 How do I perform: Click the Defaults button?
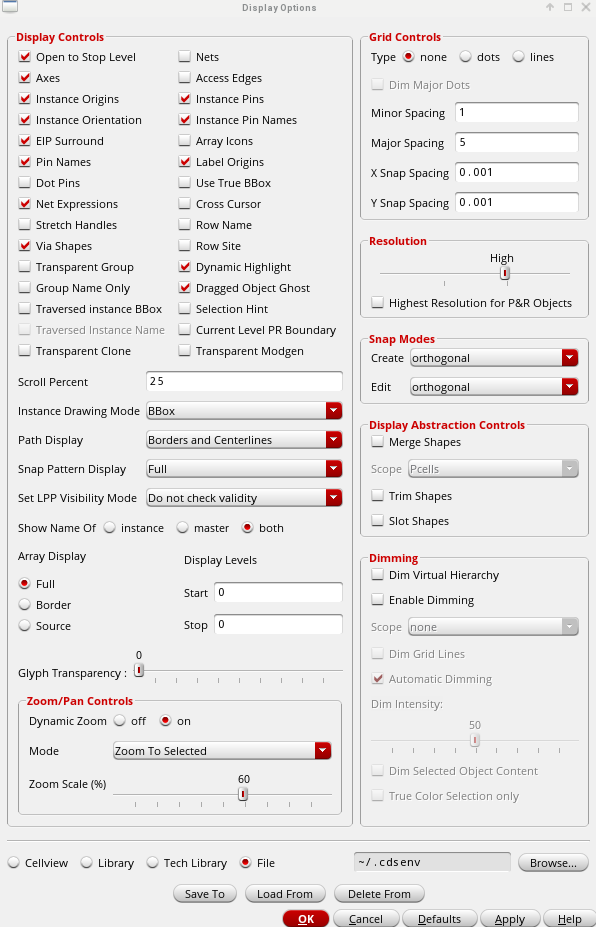pos(439,919)
